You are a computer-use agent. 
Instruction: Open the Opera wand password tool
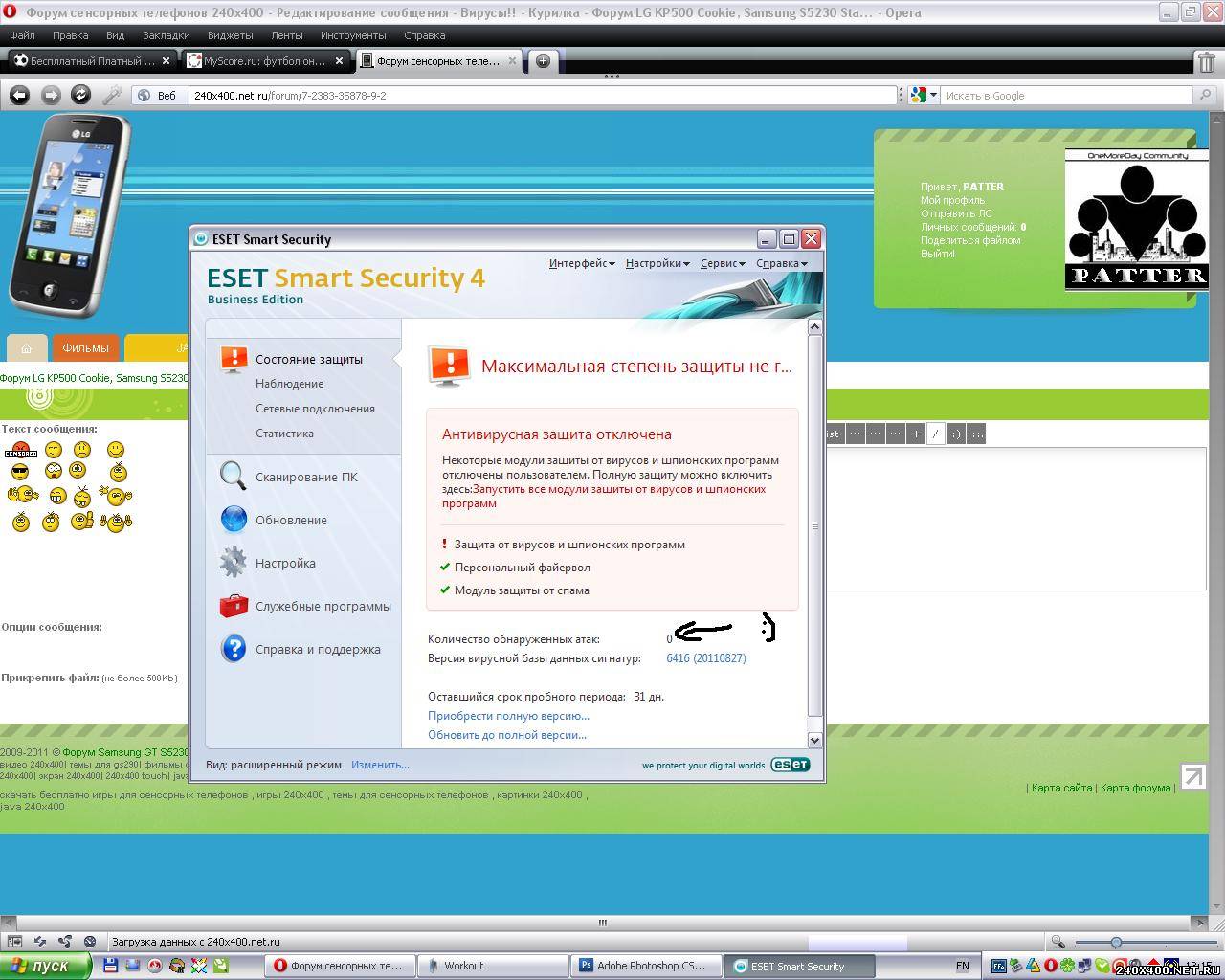point(112,95)
